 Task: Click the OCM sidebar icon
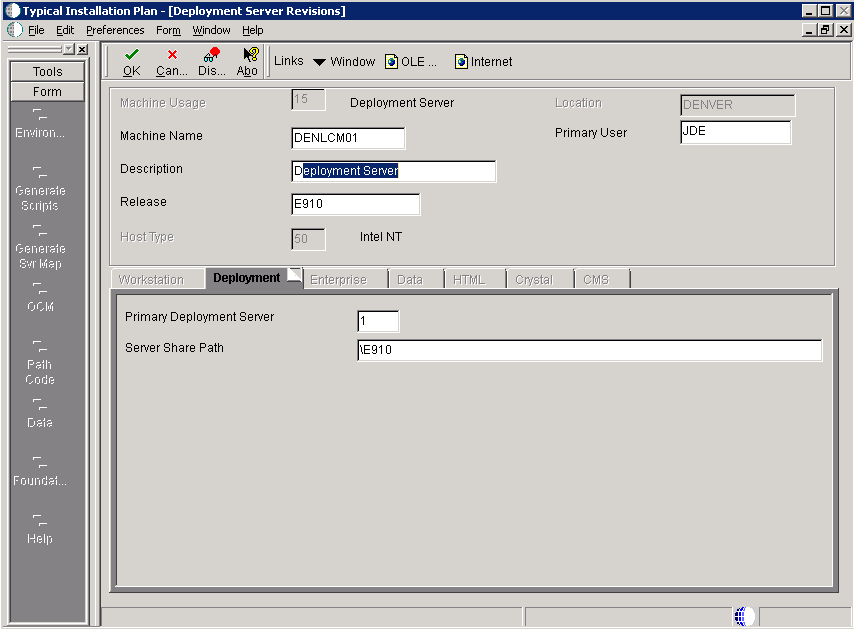39,288
